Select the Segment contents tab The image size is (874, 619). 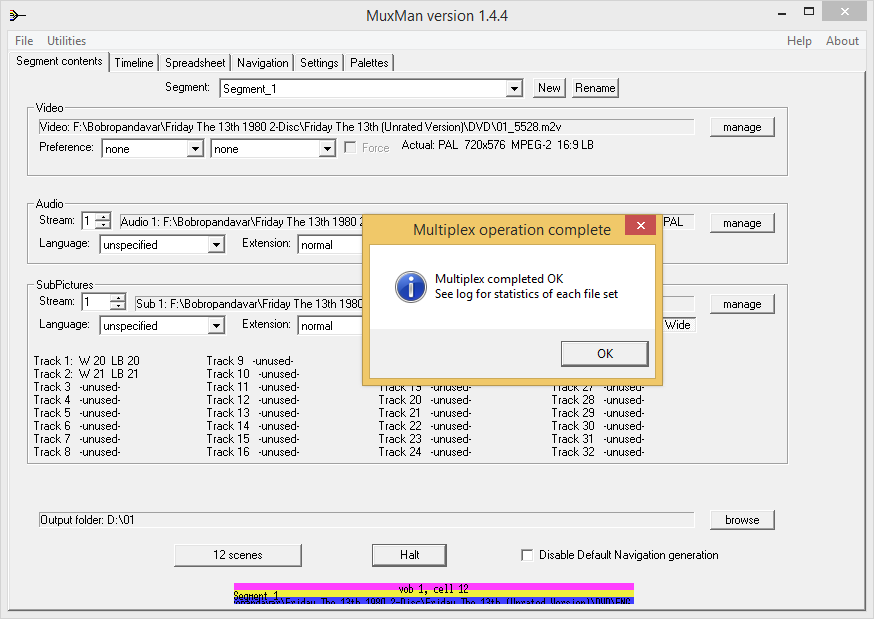point(59,61)
